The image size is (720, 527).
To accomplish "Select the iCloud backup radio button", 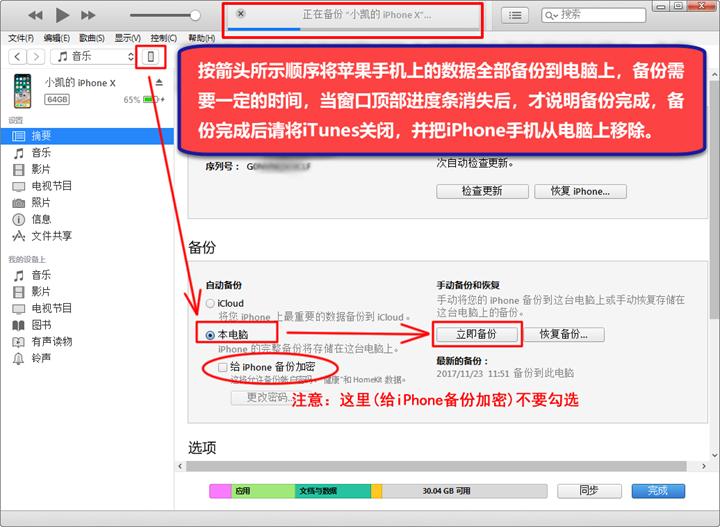I will click(x=210, y=303).
